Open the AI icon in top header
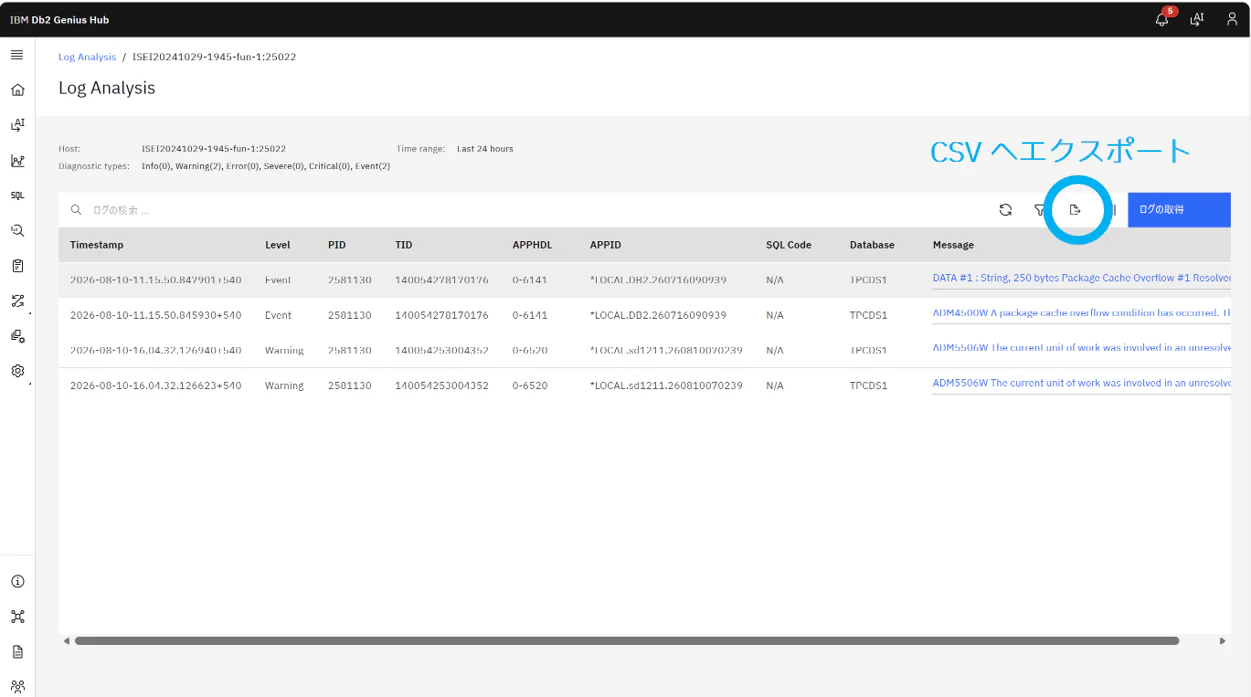The width and height of the screenshot is (1251, 697). [1196, 19]
